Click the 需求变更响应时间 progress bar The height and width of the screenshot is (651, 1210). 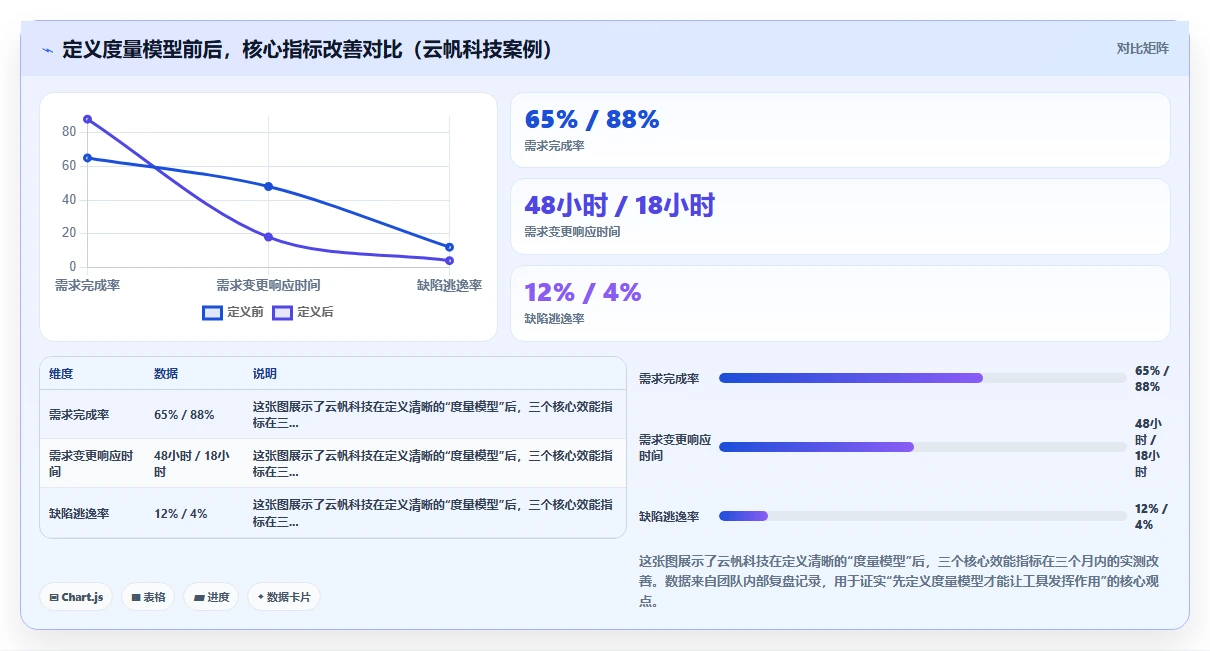(923, 447)
